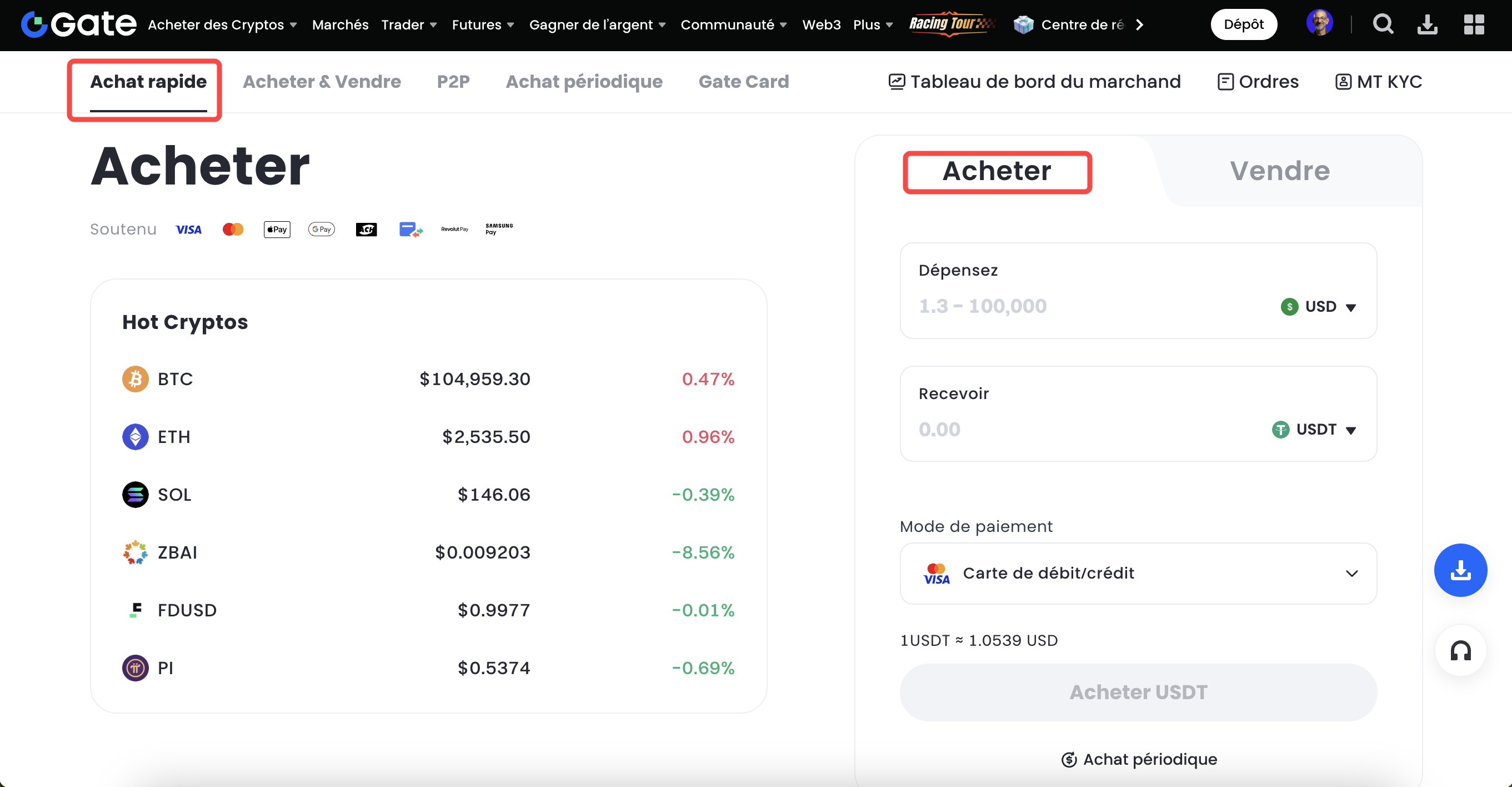Image resolution: width=1512 pixels, height=787 pixels.
Task: Expand the USD currency dropdown
Action: [x=1319, y=307]
